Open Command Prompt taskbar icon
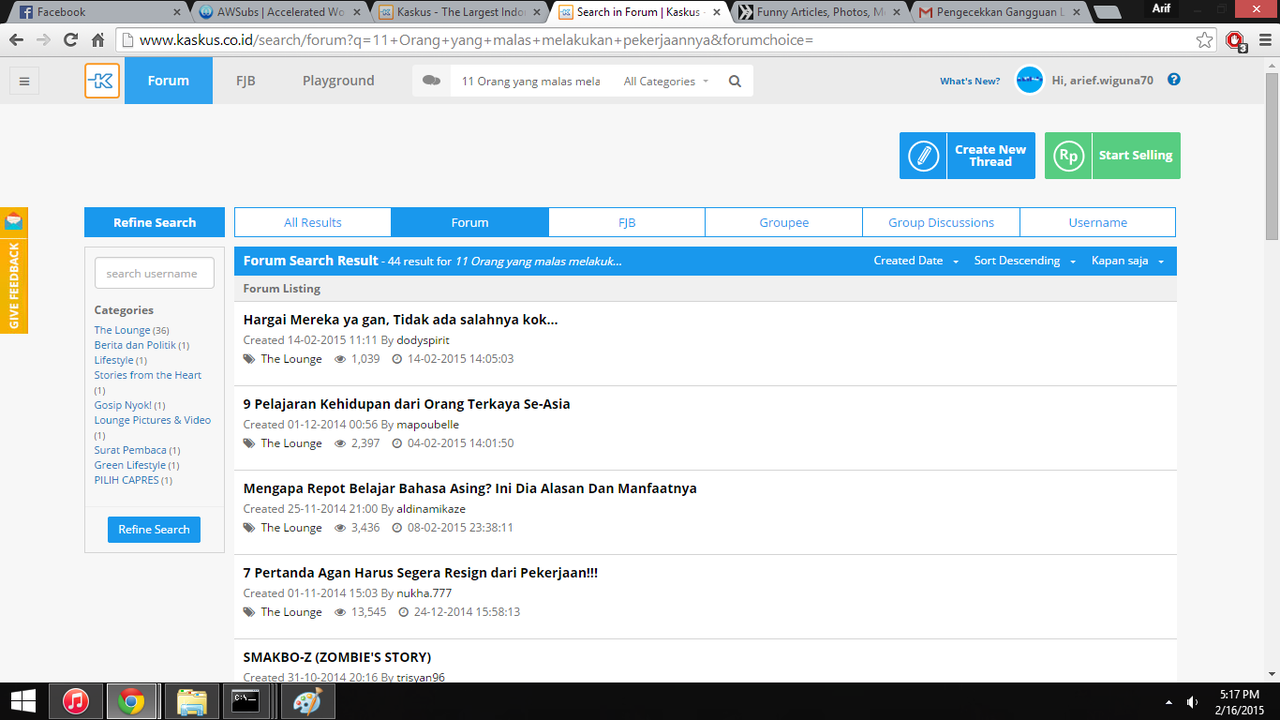The image size is (1280, 720). click(246, 701)
